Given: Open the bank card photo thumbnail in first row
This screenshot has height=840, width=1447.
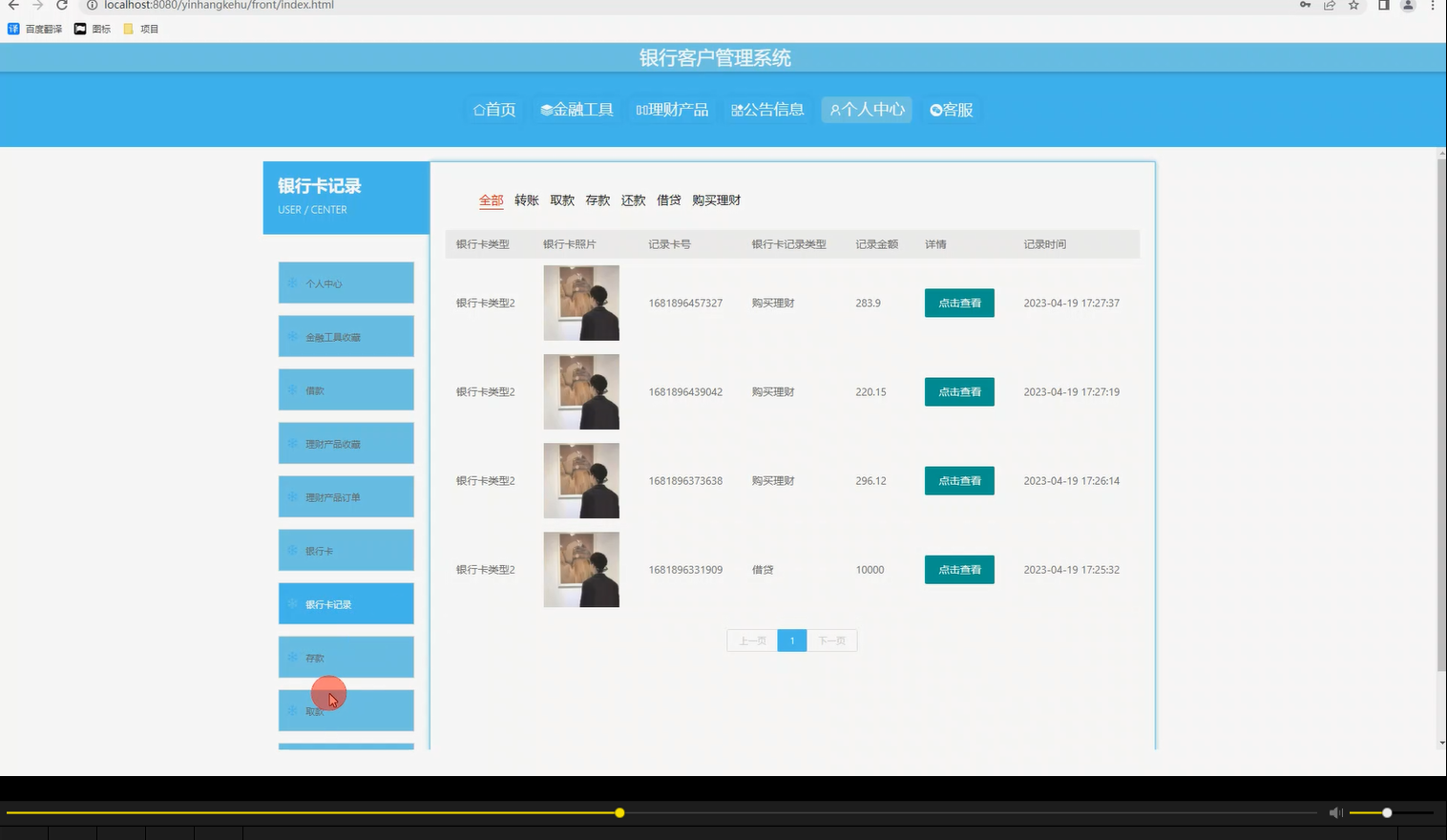Looking at the screenshot, I should [581, 303].
